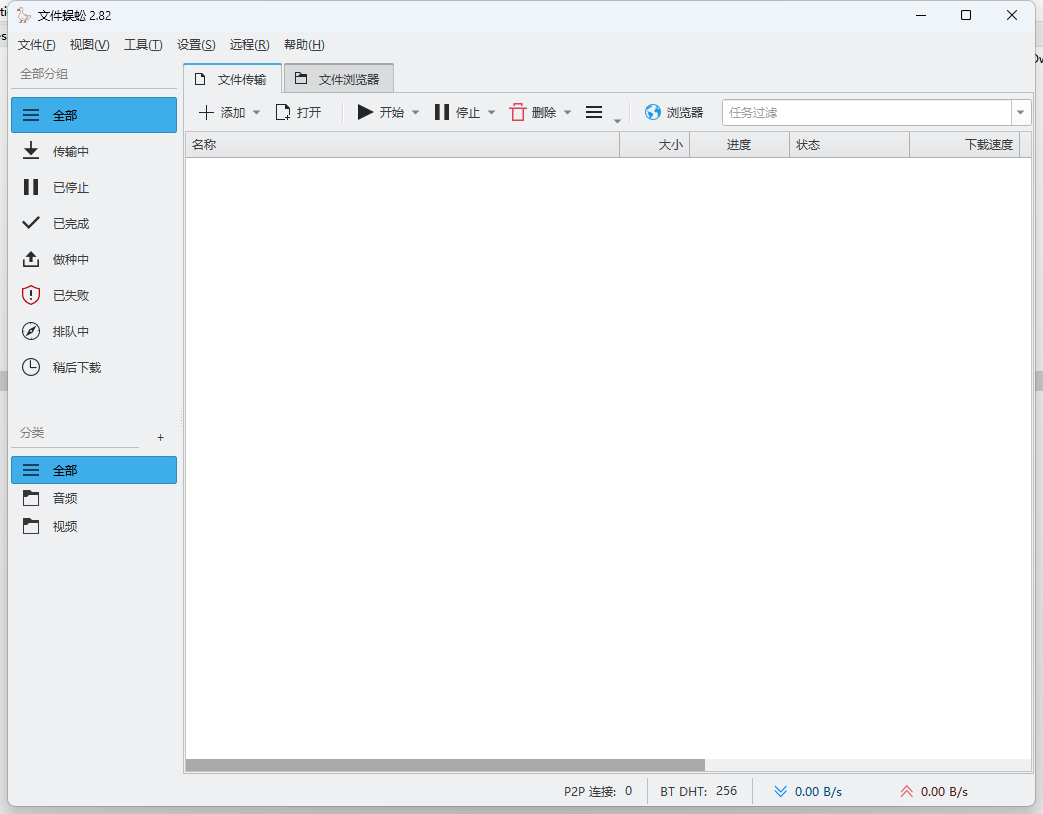Create a new category with the + button
The width and height of the screenshot is (1043, 814).
[x=160, y=437]
